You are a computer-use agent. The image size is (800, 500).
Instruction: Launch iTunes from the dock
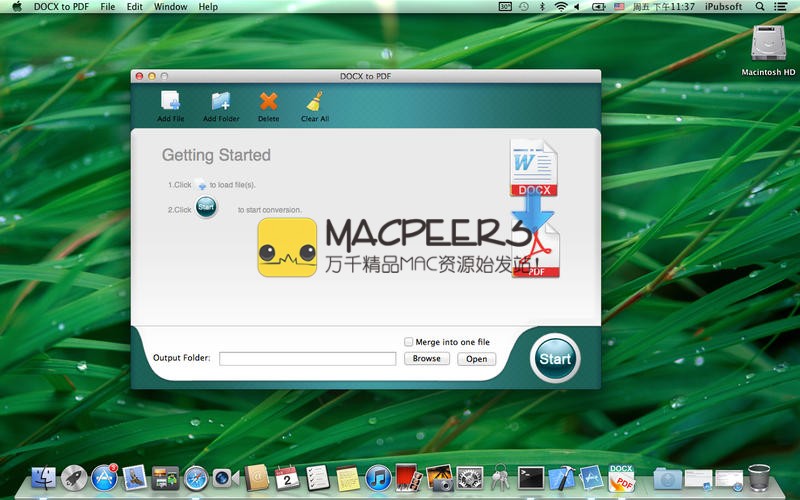[377, 478]
